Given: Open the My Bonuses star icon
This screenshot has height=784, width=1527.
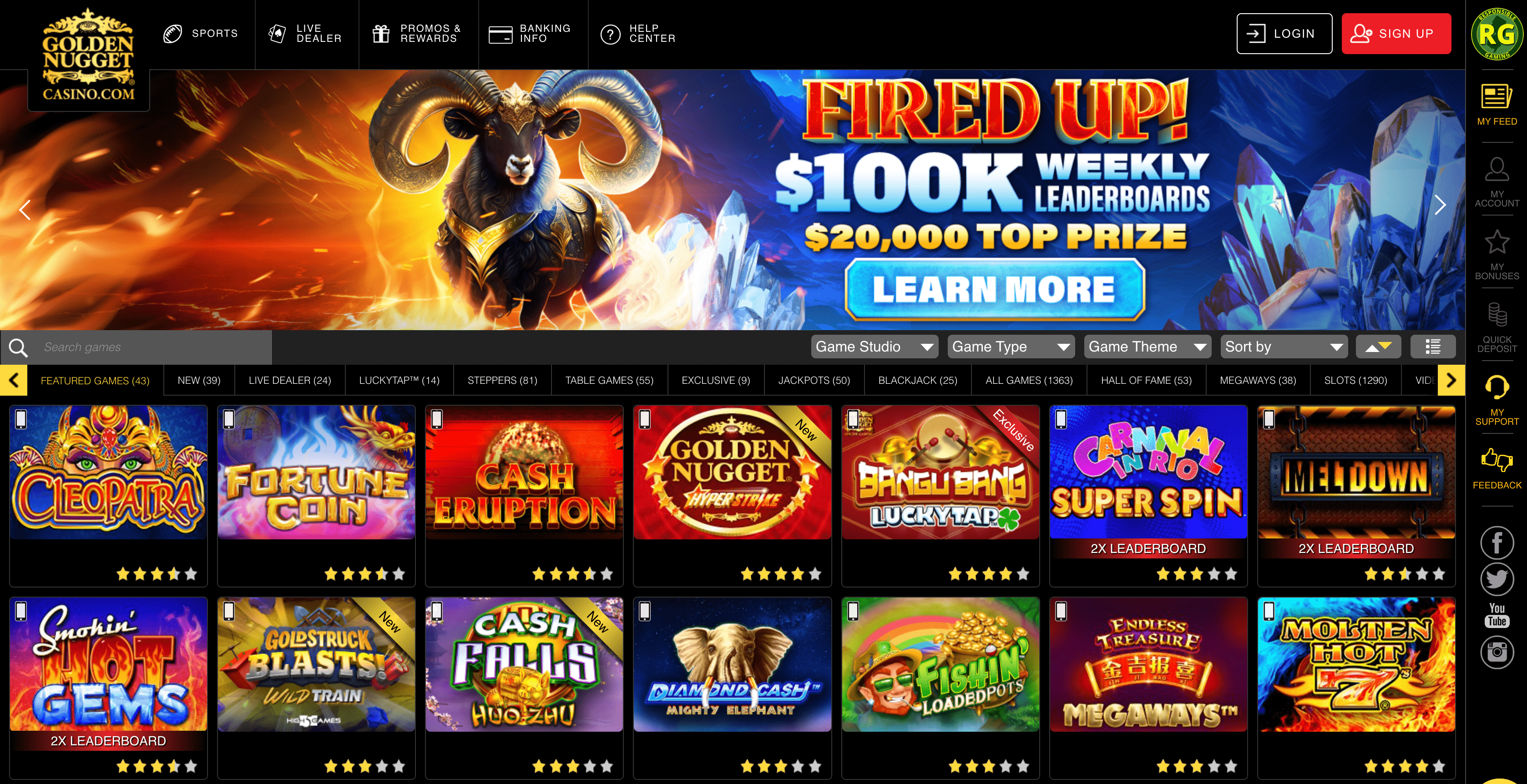Looking at the screenshot, I should 1497,242.
